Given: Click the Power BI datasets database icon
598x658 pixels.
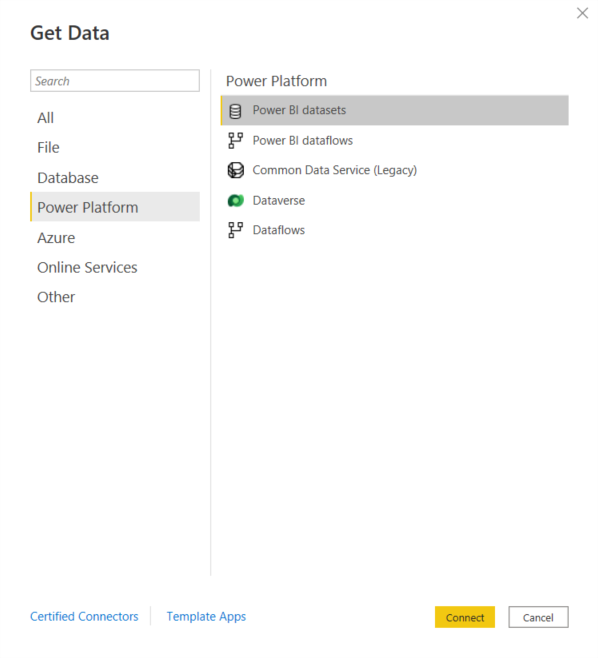Looking at the screenshot, I should point(235,111).
